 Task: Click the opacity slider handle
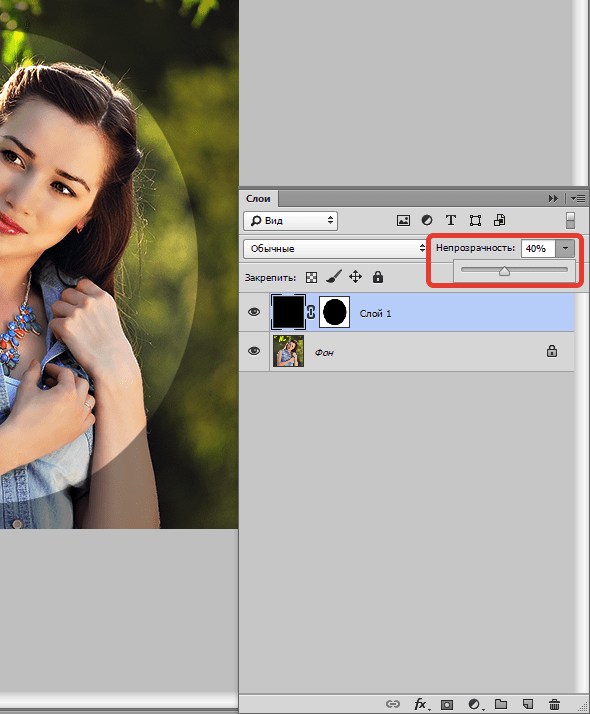pyautogui.click(x=504, y=271)
